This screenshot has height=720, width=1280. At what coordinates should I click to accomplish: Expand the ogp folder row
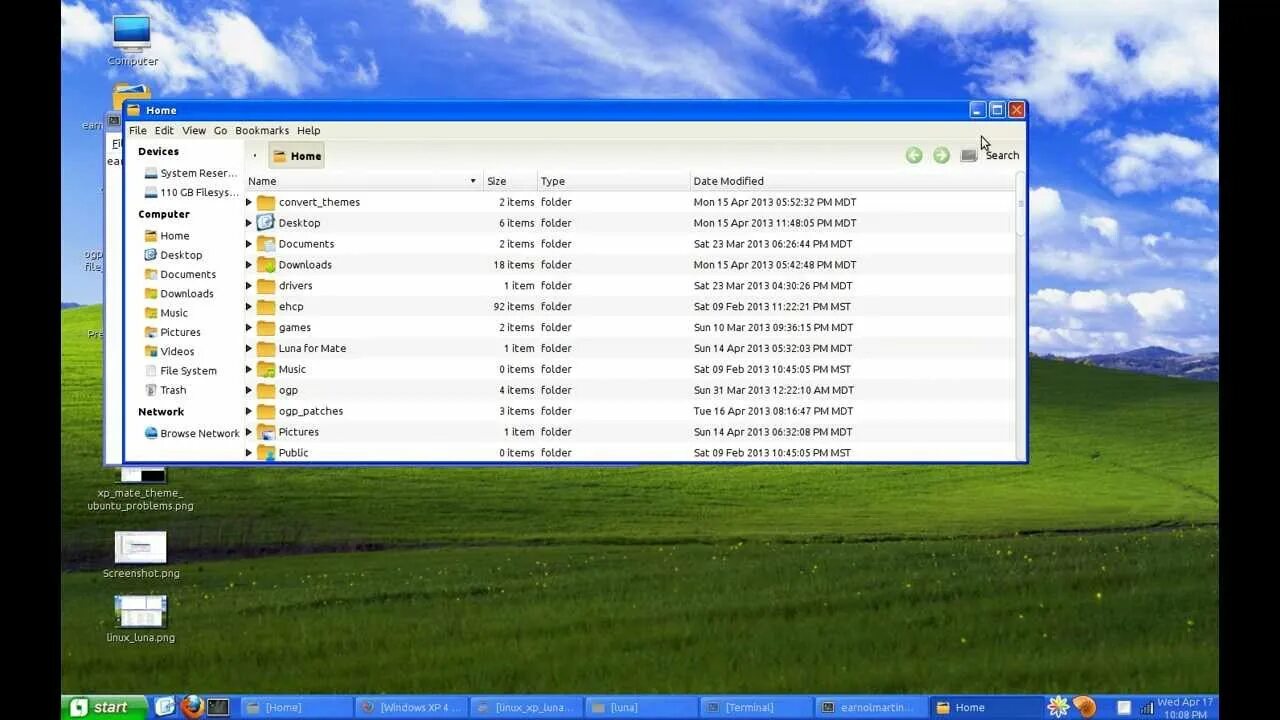pyautogui.click(x=249, y=390)
